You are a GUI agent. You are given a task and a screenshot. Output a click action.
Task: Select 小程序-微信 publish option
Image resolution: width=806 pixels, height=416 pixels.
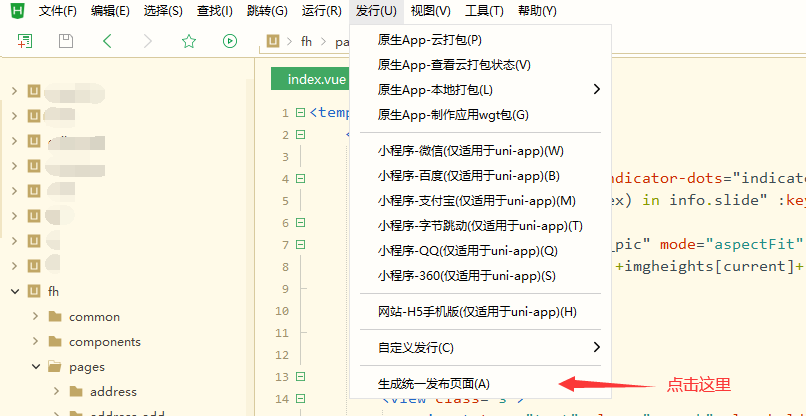click(x=470, y=151)
